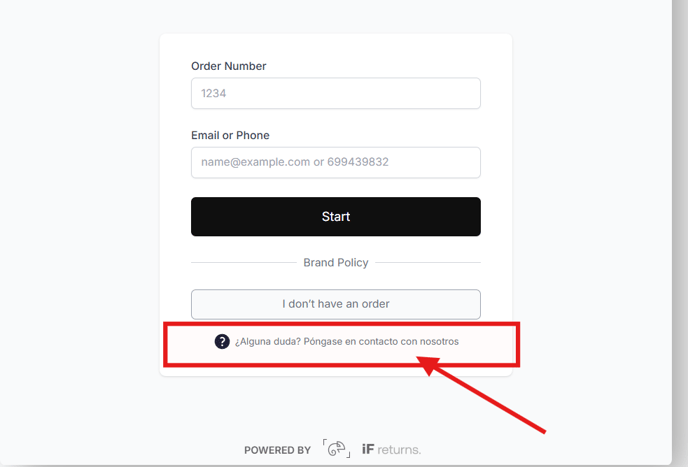
Task: Click the right-side vertical scrollbar area
Action: (x=680, y=233)
